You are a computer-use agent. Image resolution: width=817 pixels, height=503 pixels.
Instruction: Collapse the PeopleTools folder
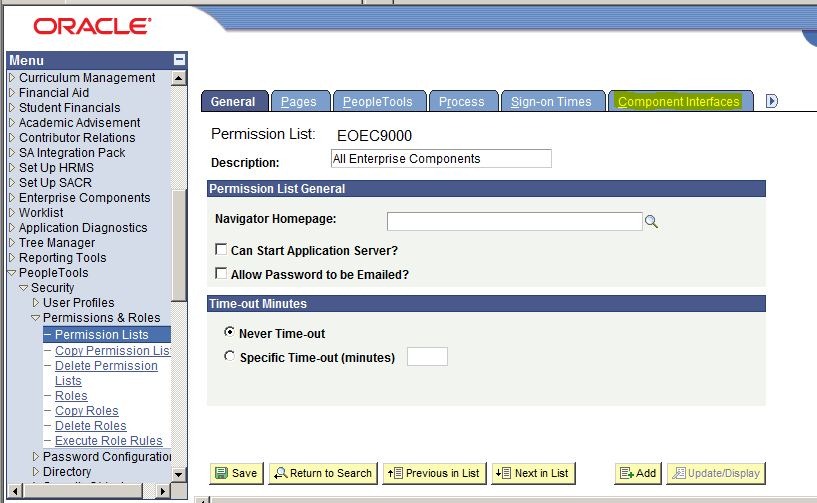[11, 273]
